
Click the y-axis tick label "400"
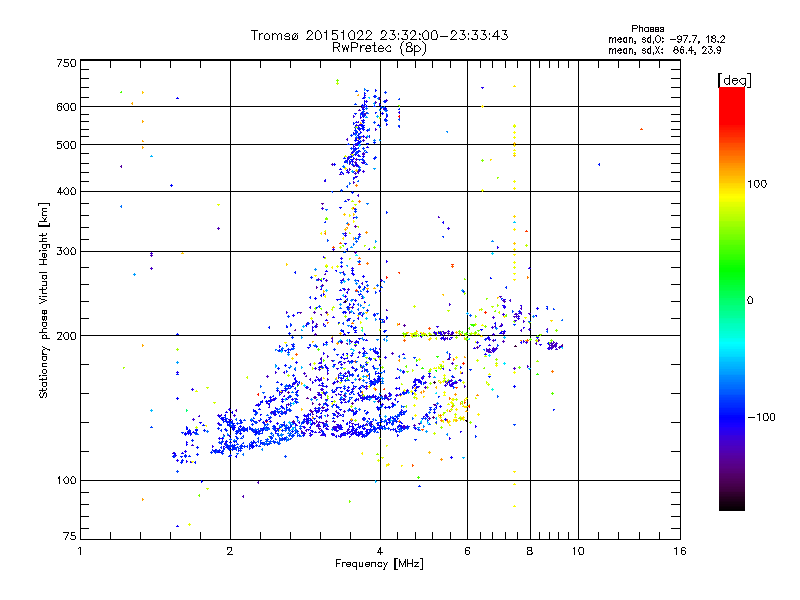(66, 192)
